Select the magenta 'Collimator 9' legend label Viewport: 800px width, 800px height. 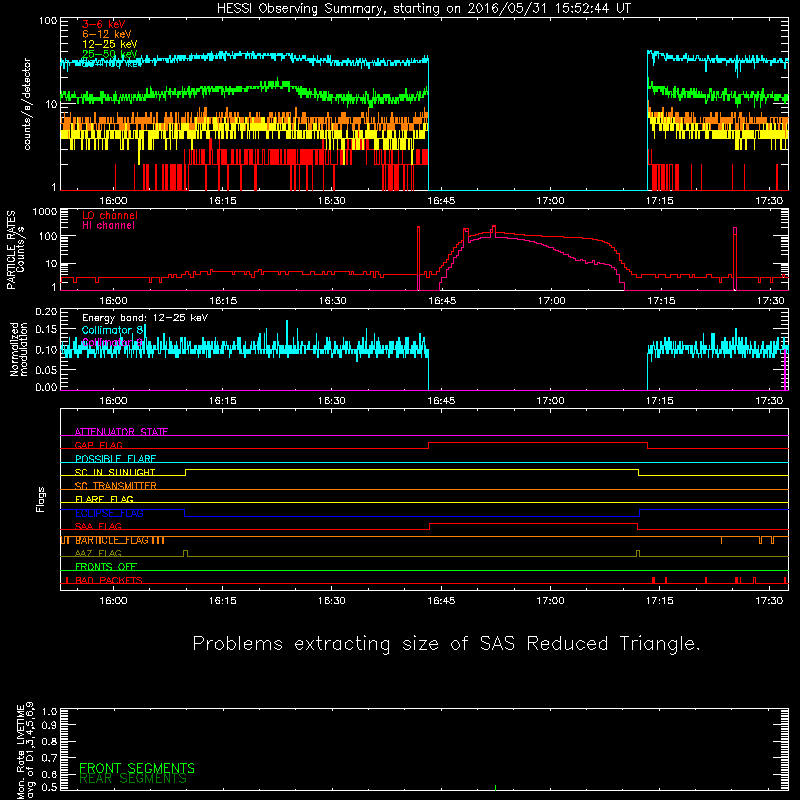coord(113,342)
